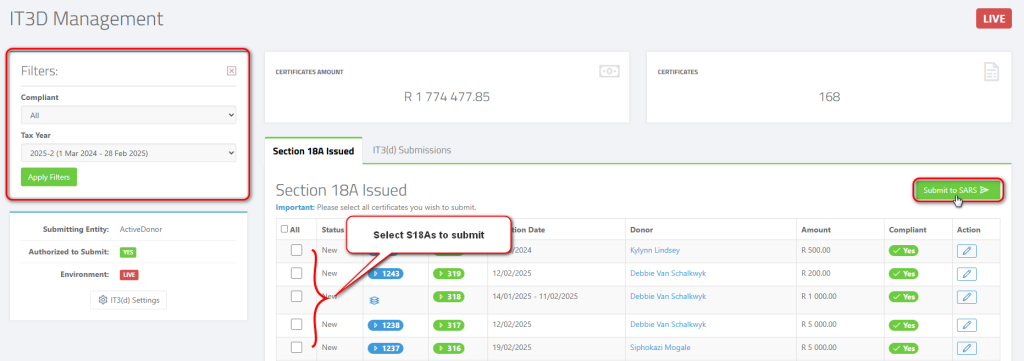The width and height of the screenshot is (1024, 361).
Task: Check the box for Siphokazi Mogale certificate
Action: (x=296, y=347)
